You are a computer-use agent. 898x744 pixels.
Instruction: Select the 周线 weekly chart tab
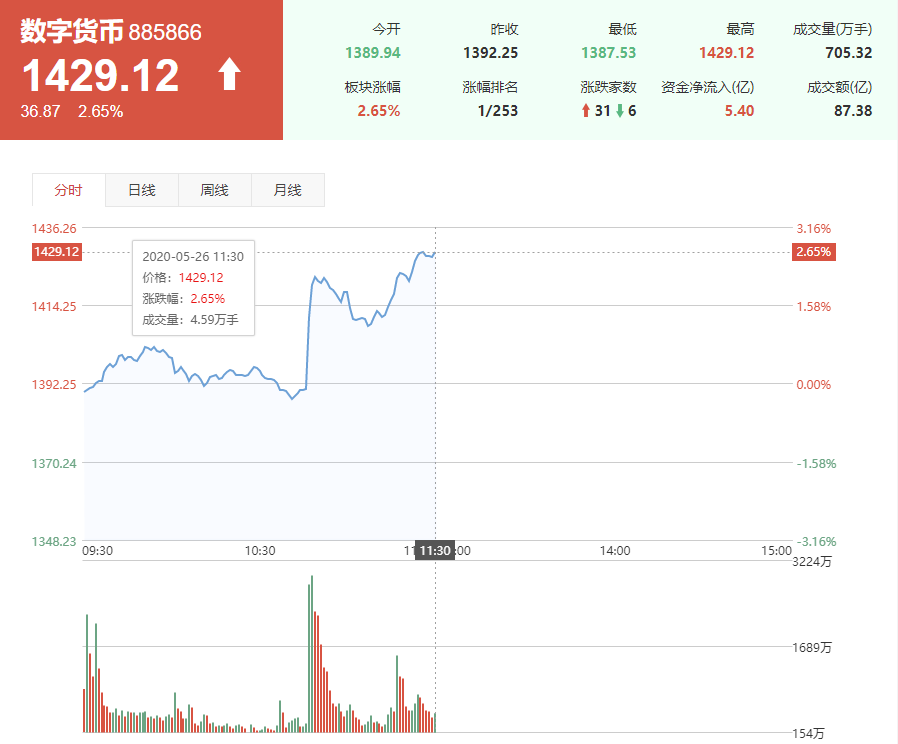click(x=214, y=190)
